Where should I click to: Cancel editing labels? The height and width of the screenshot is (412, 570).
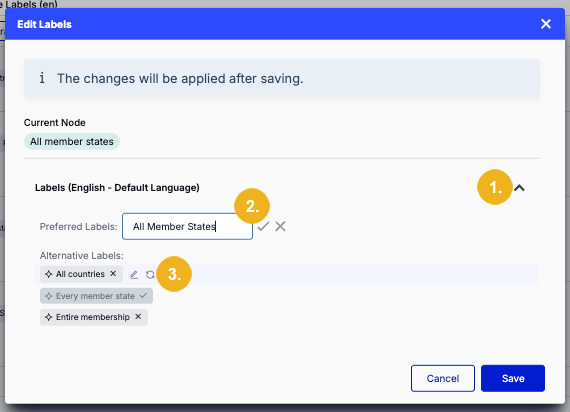pyautogui.click(x=443, y=378)
